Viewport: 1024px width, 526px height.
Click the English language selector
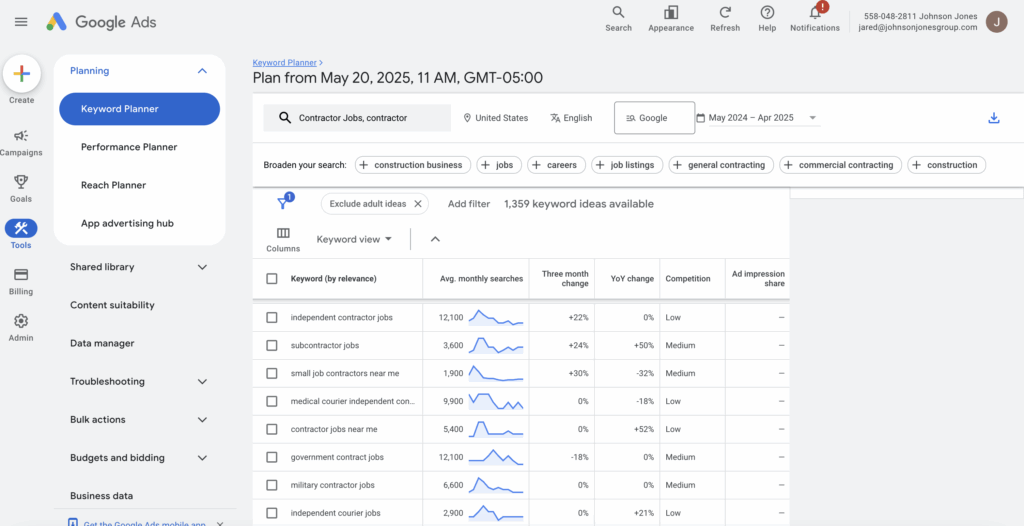[571, 118]
